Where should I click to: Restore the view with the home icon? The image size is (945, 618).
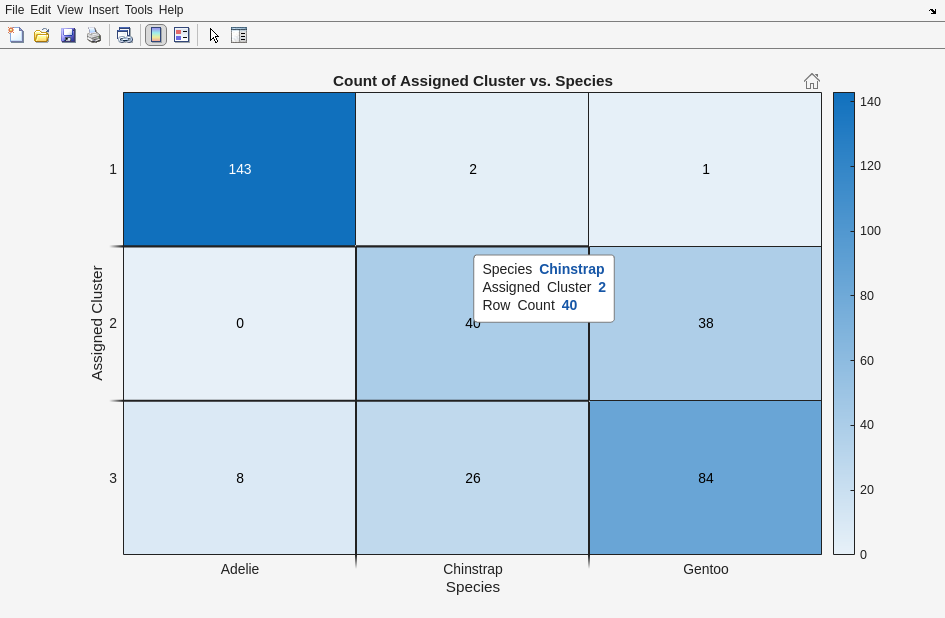812,81
